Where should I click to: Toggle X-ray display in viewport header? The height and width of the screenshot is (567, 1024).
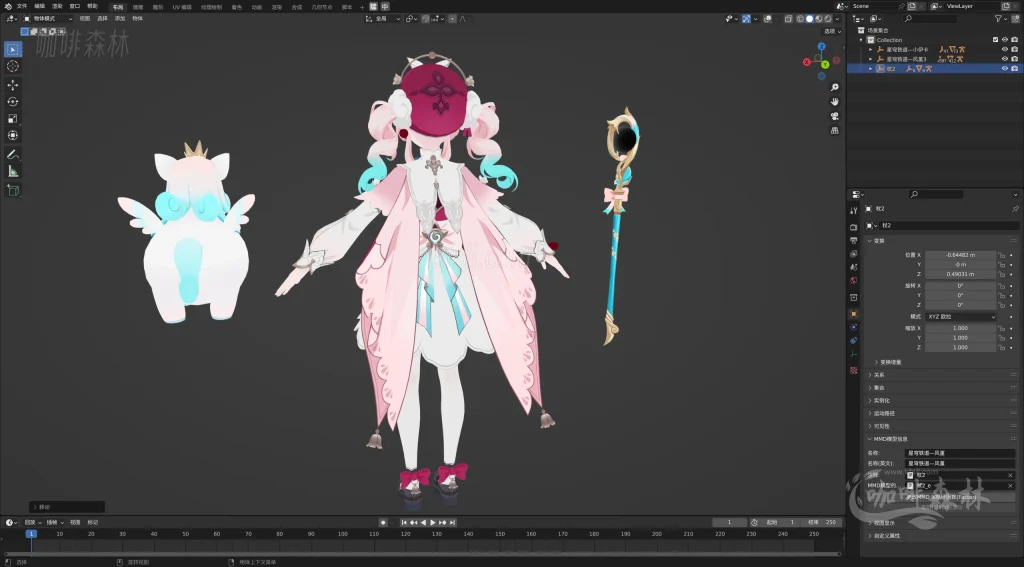[789, 19]
